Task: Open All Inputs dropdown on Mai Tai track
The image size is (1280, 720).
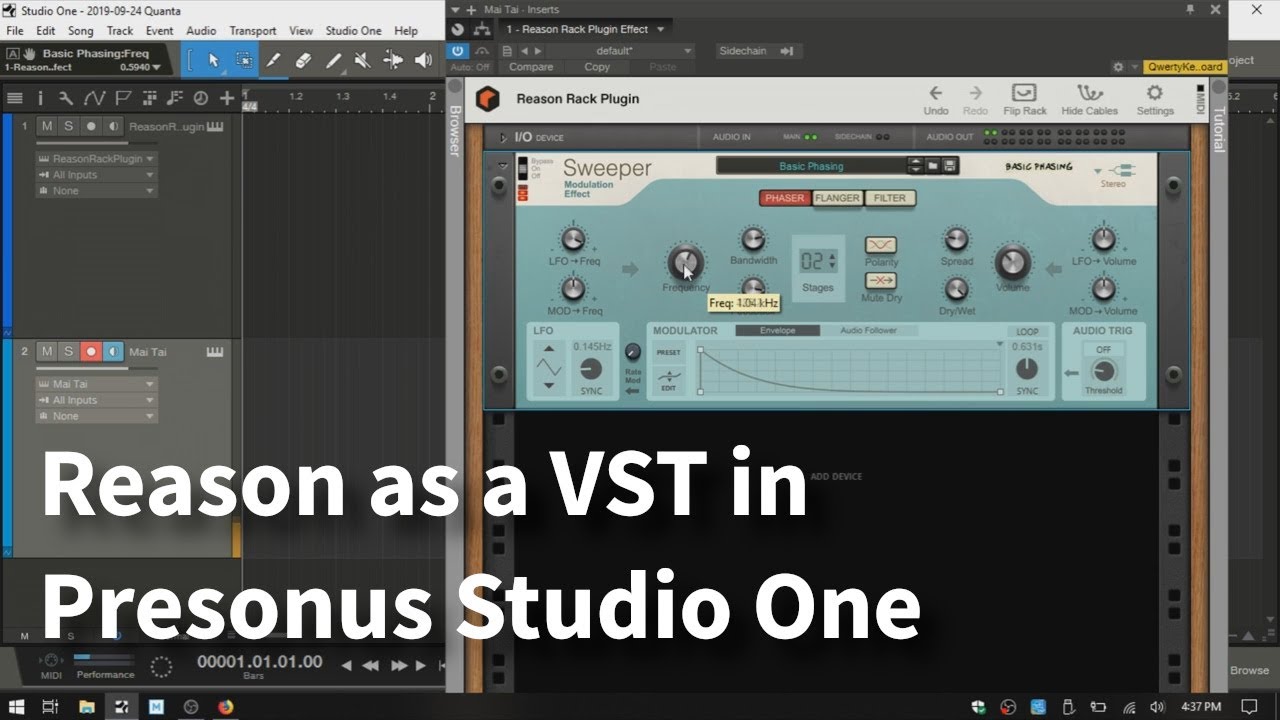Action: pyautogui.click(x=96, y=400)
